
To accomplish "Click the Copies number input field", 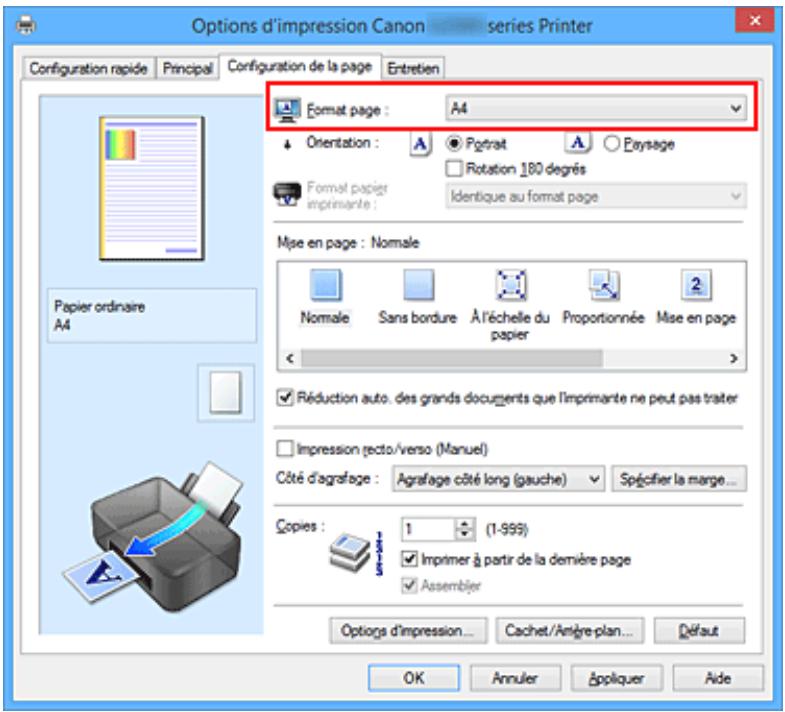I will (x=429, y=529).
